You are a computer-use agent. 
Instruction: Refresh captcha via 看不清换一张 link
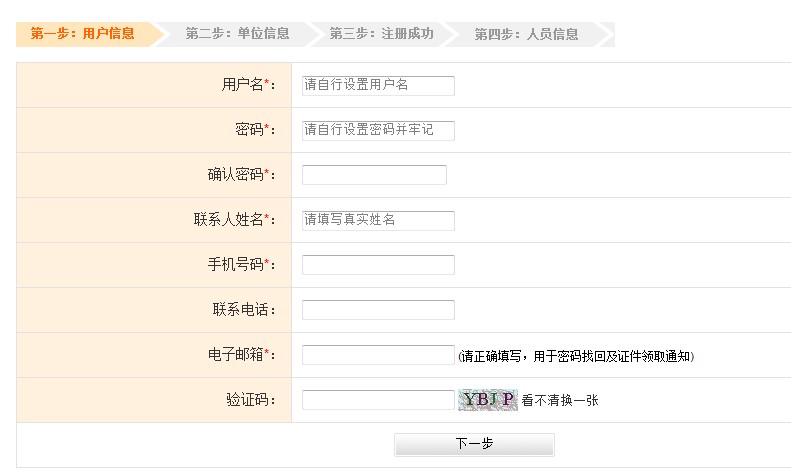[560, 401]
